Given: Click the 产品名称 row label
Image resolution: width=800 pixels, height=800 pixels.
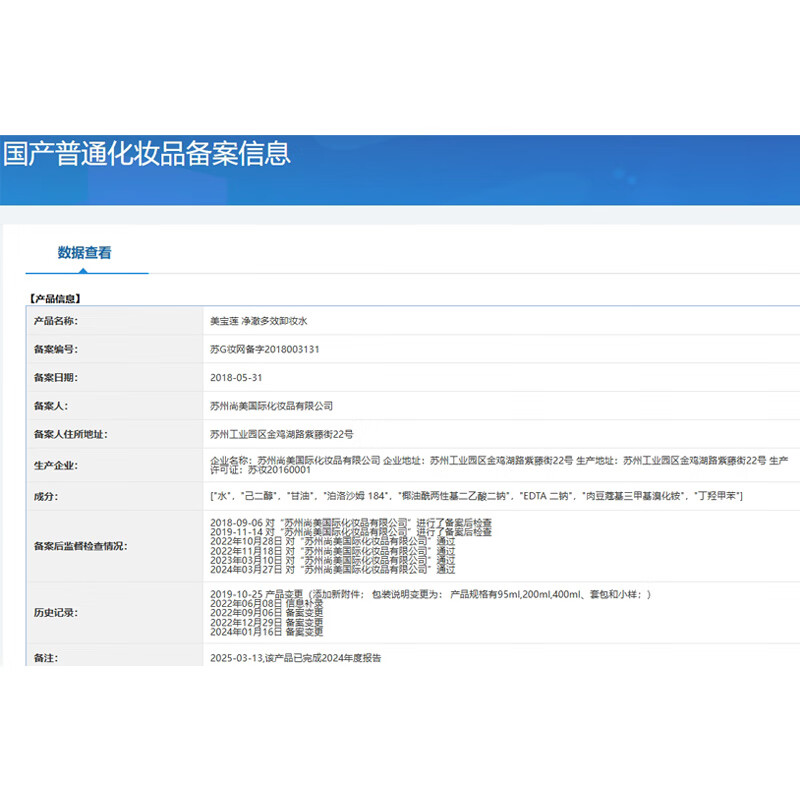Looking at the screenshot, I should pos(56,321).
